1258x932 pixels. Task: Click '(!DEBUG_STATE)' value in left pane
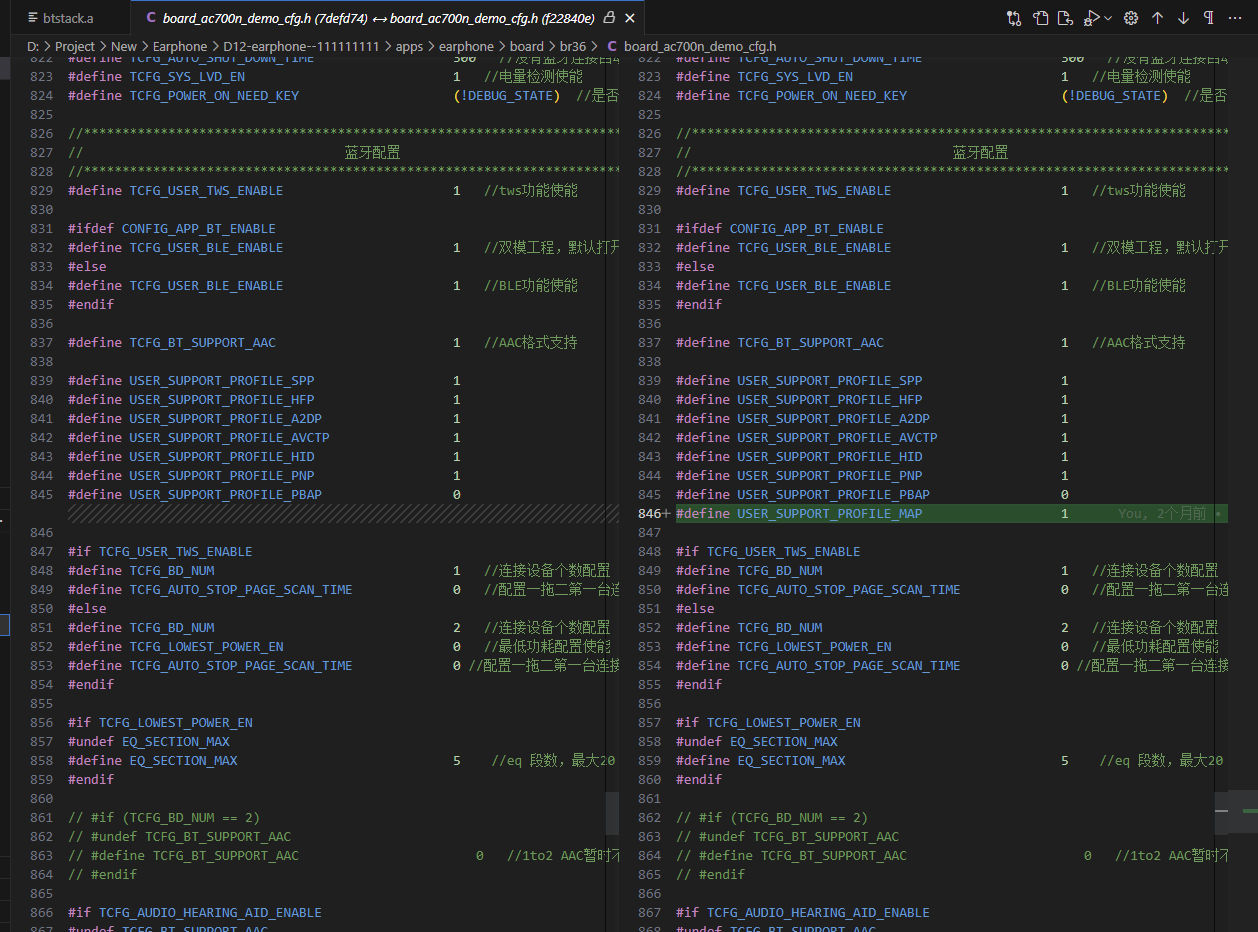506,95
